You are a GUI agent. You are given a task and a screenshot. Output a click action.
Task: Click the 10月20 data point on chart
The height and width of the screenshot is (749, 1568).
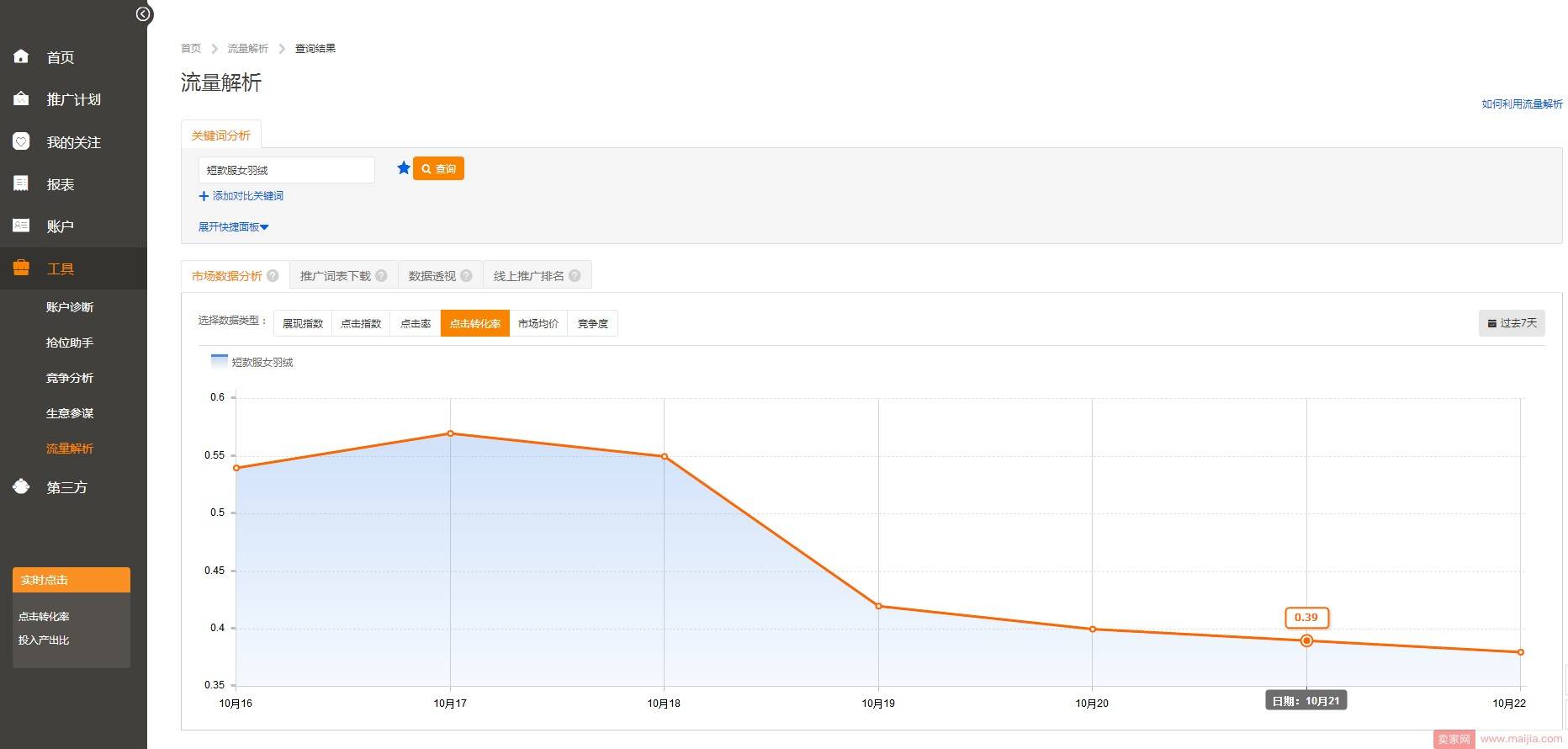[1093, 629]
